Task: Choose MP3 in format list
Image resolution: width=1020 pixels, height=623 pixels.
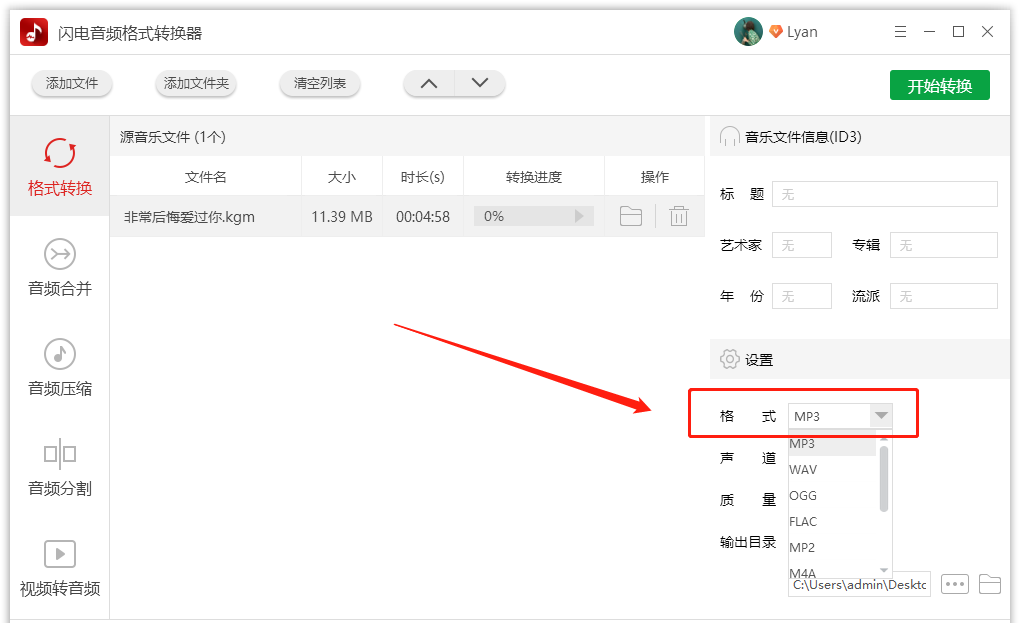Action: [832, 444]
